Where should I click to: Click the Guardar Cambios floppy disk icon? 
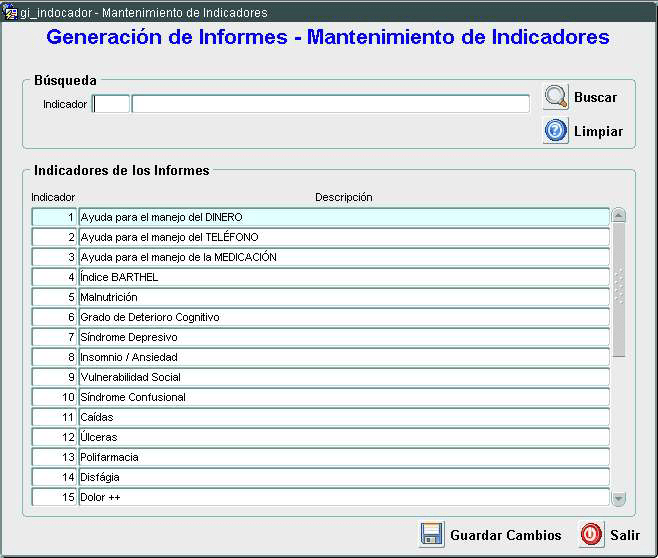[431, 535]
